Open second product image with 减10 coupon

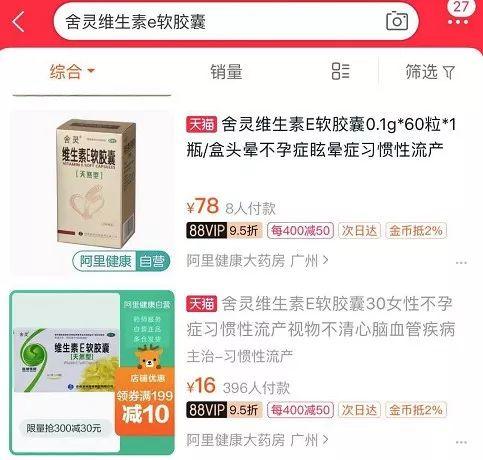click(92, 372)
